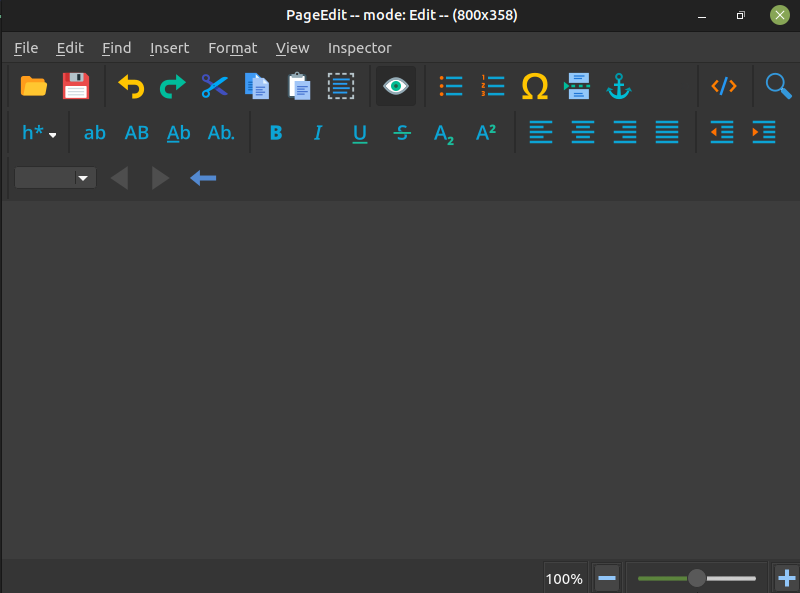Decrease paragraph indent
This screenshot has height=593, width=800.
(722, 132)
